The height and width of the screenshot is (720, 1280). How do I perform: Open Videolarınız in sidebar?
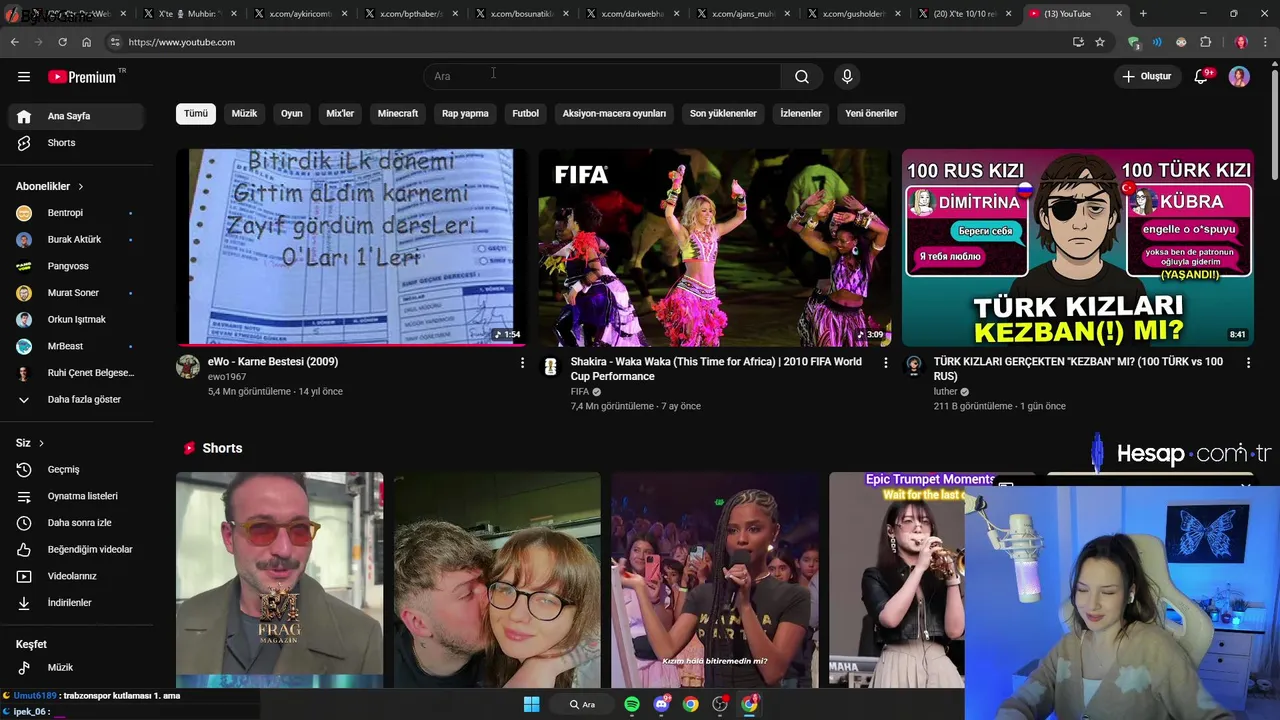(x=72, y=576)
